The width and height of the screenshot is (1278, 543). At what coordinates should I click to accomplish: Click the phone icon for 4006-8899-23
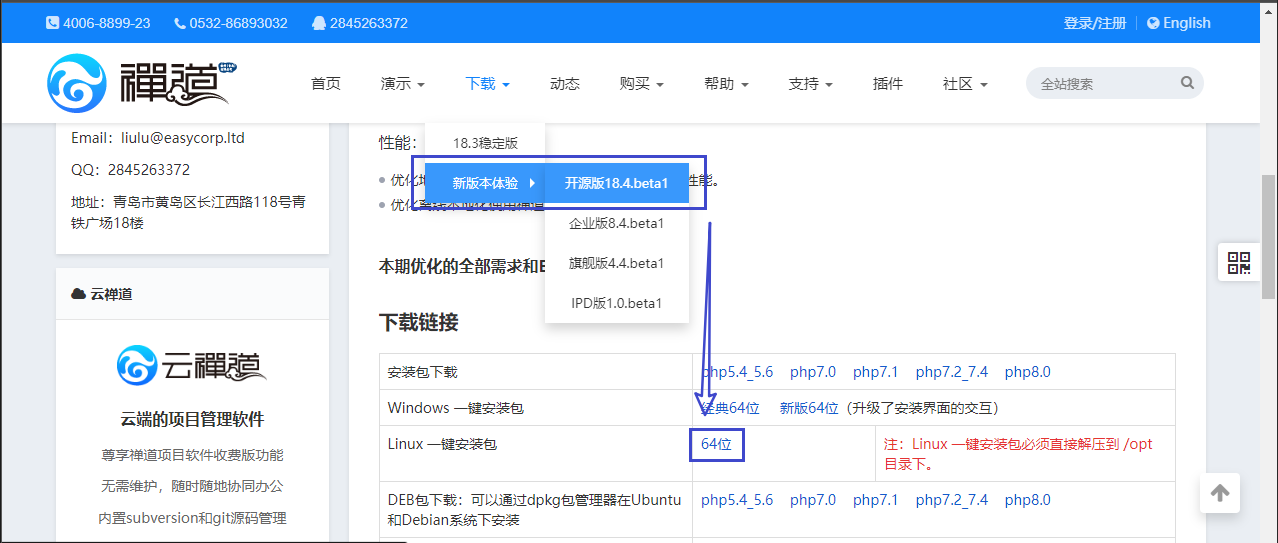pyautogui.click(x=52, y=23)
